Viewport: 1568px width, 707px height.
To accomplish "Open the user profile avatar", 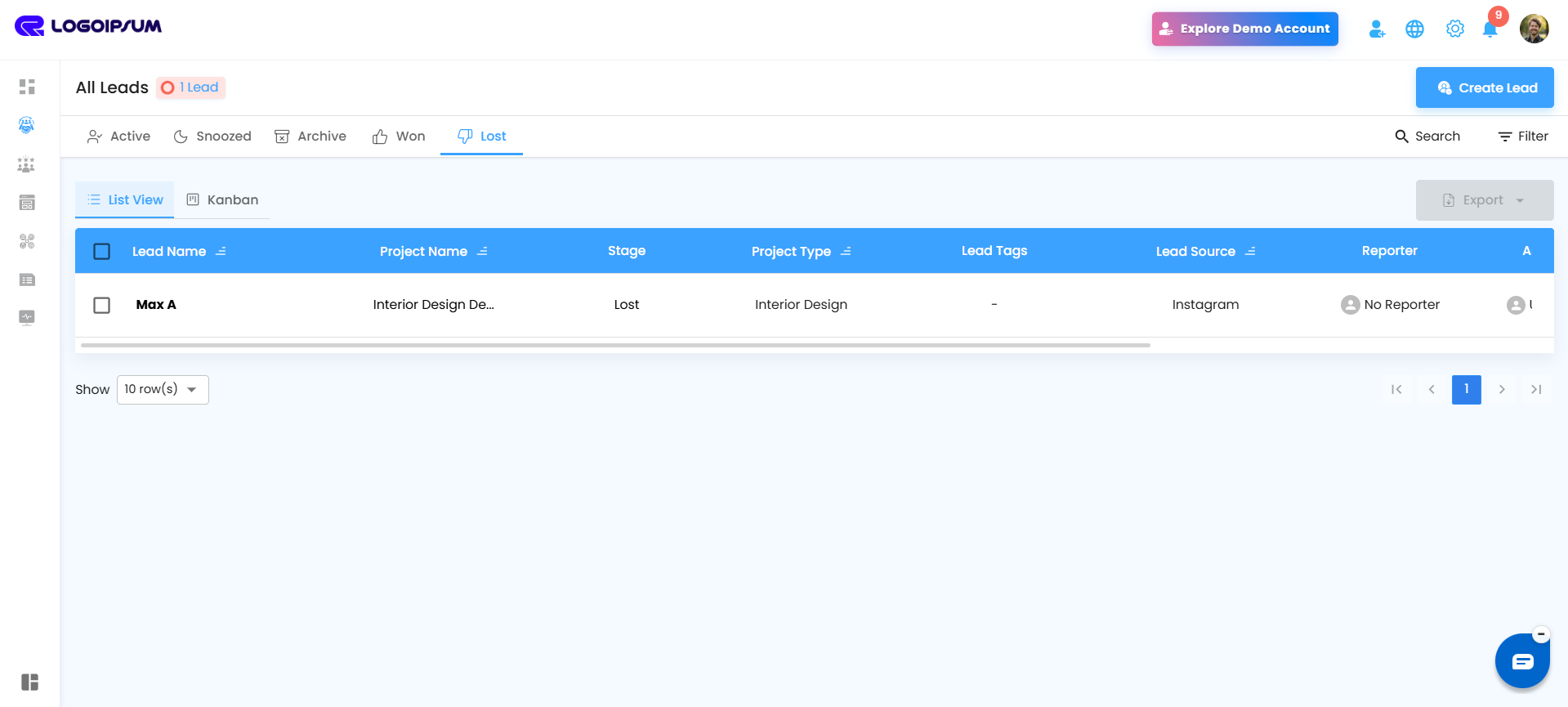I will click(x=1534, y=29).
